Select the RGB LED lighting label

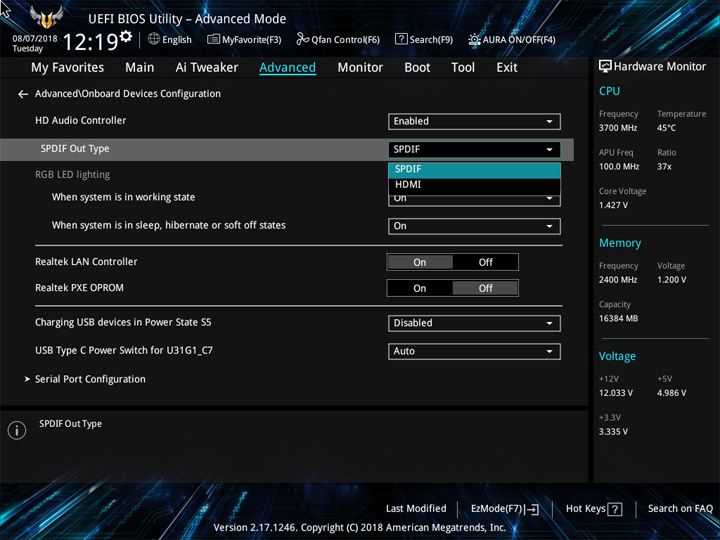click(x=73, y=174)
